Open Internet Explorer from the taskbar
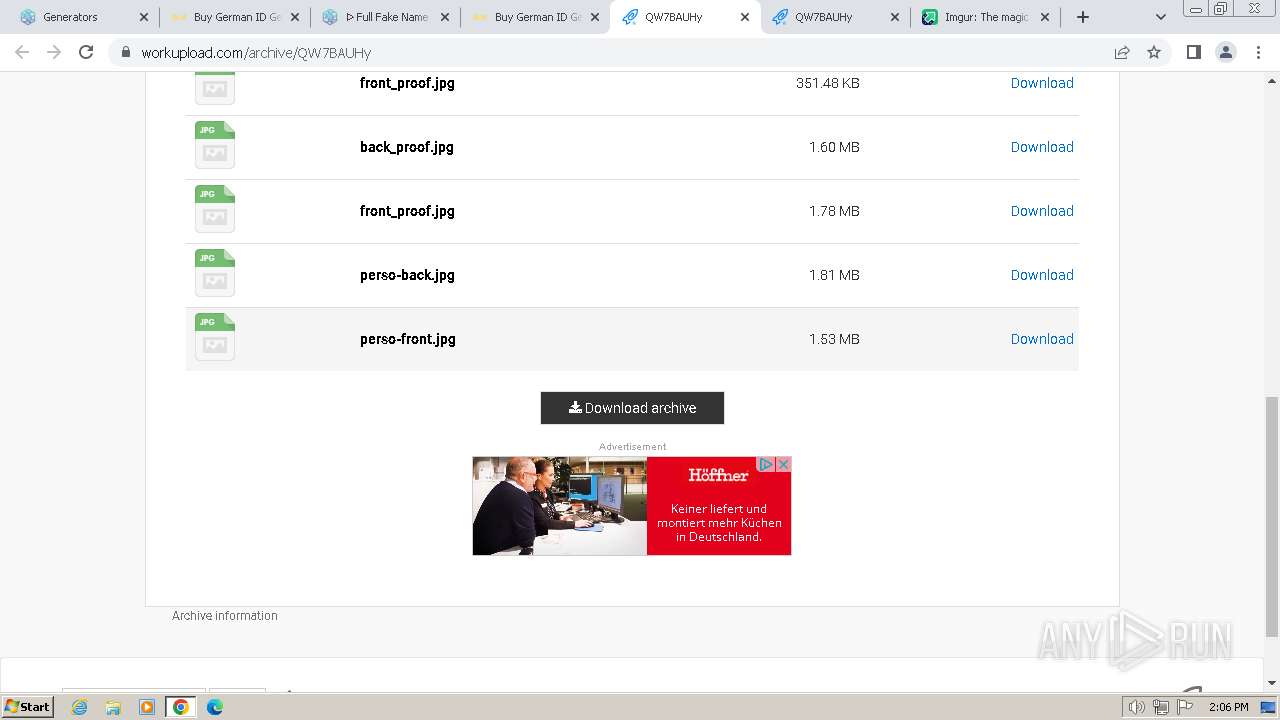Screen dimensions: 1280x720 (x=79, y=707)
